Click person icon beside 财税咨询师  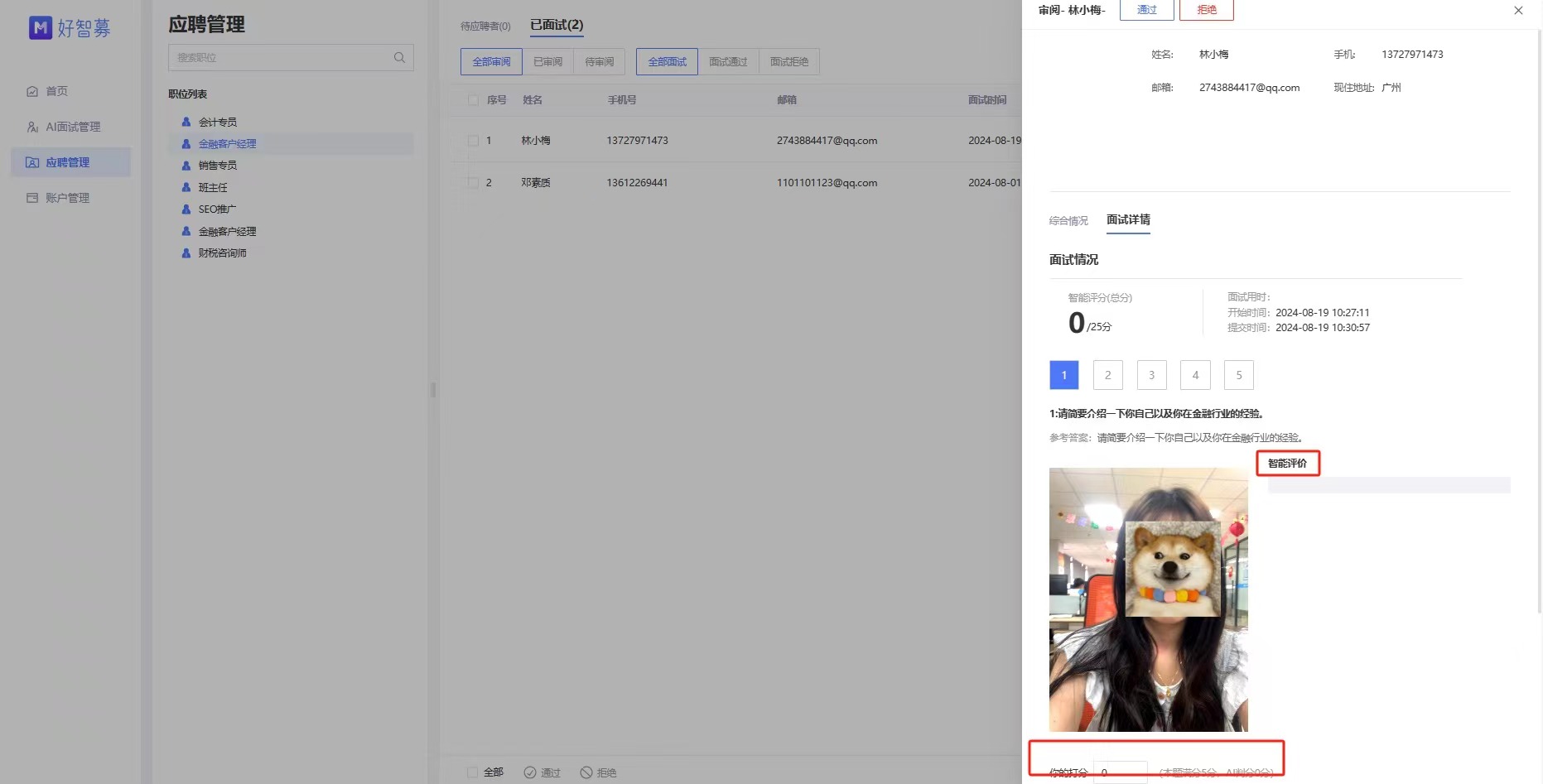point(186,253)
